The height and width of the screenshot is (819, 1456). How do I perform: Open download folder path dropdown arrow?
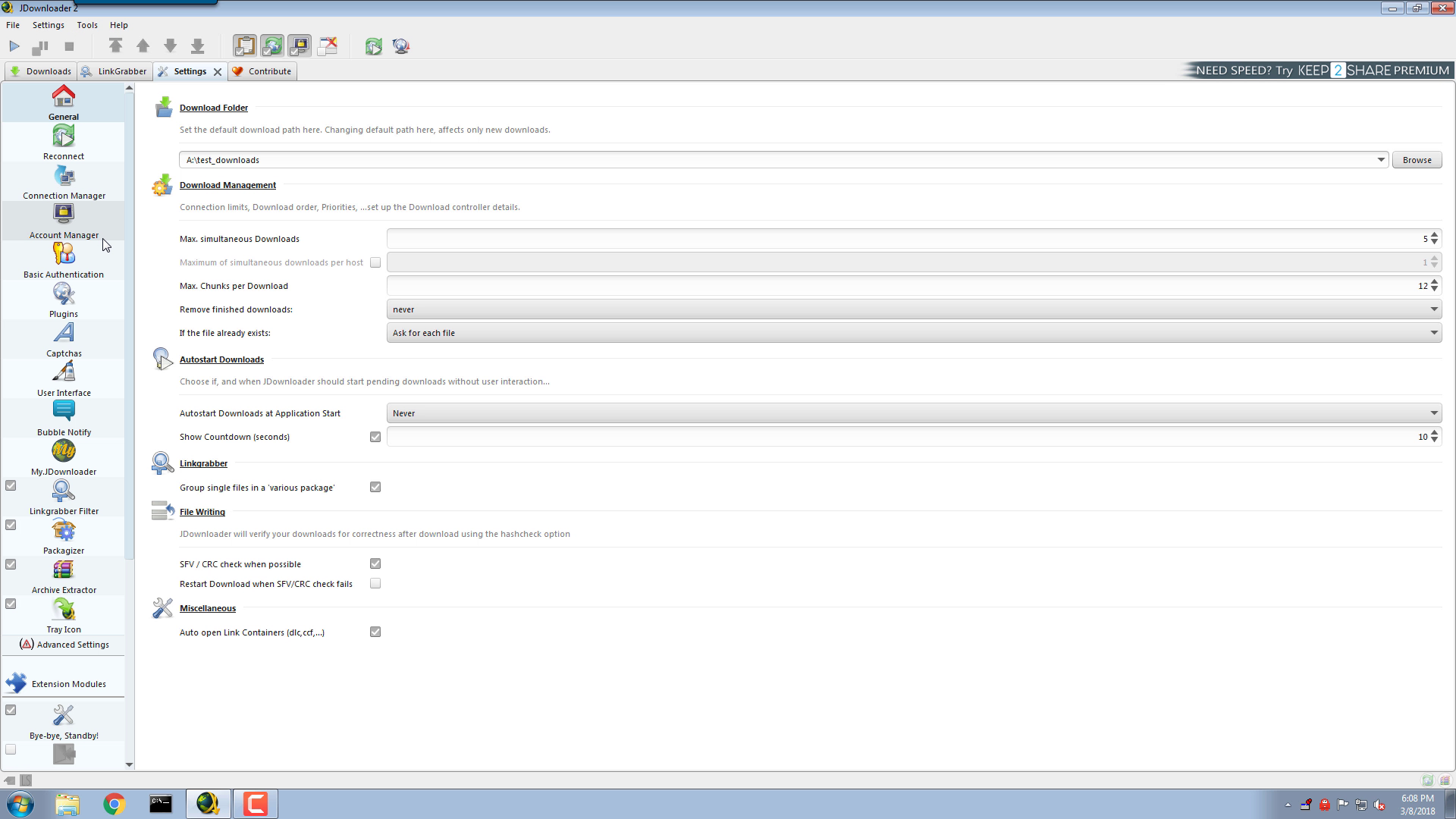click(1381, 160)
